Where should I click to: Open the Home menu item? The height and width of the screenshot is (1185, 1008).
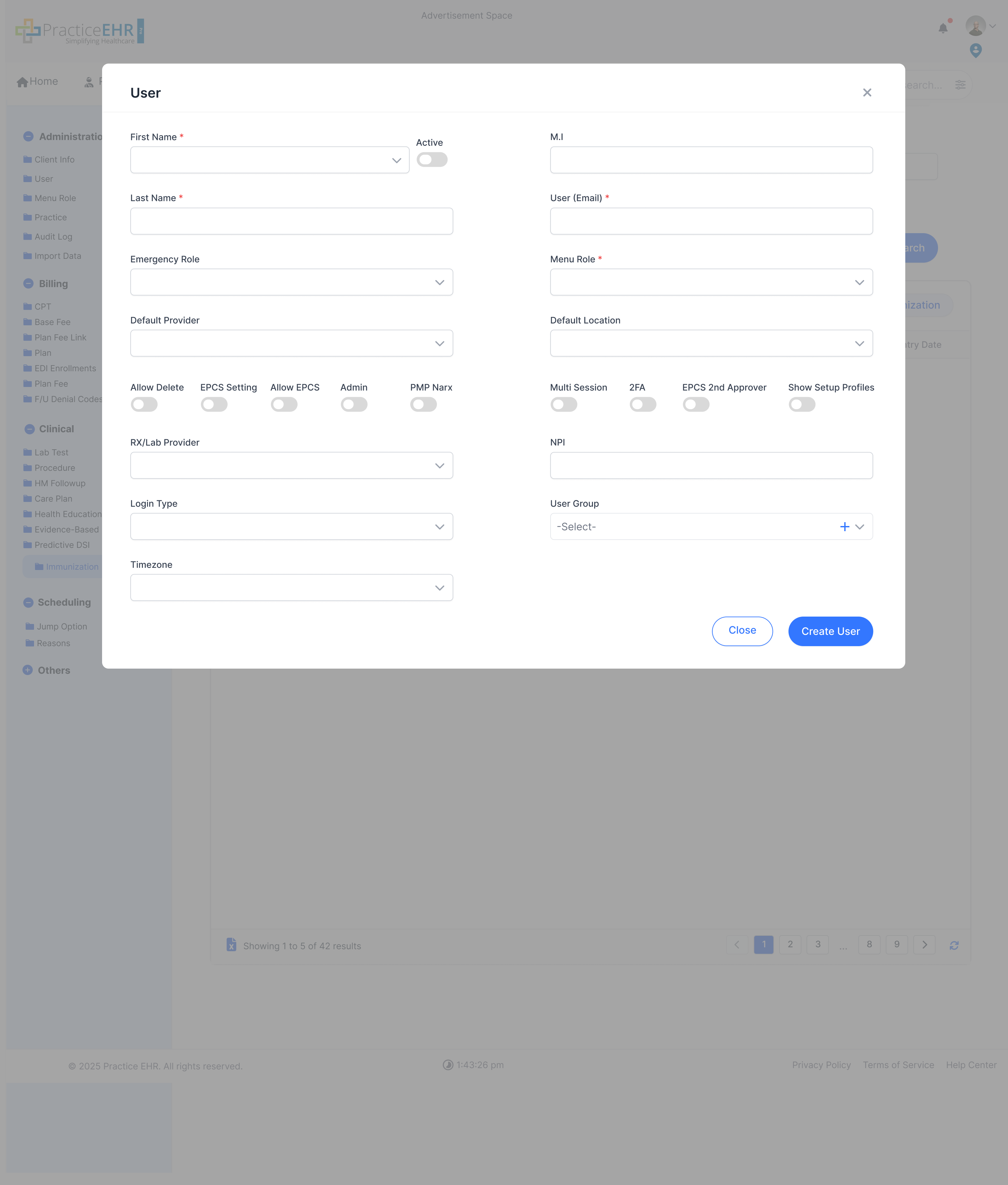tap(38, 81)
